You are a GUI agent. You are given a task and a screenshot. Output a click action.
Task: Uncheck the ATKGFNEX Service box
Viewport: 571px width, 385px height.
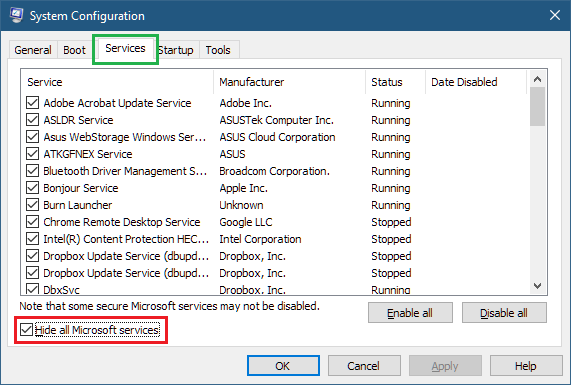click(32, 154)
